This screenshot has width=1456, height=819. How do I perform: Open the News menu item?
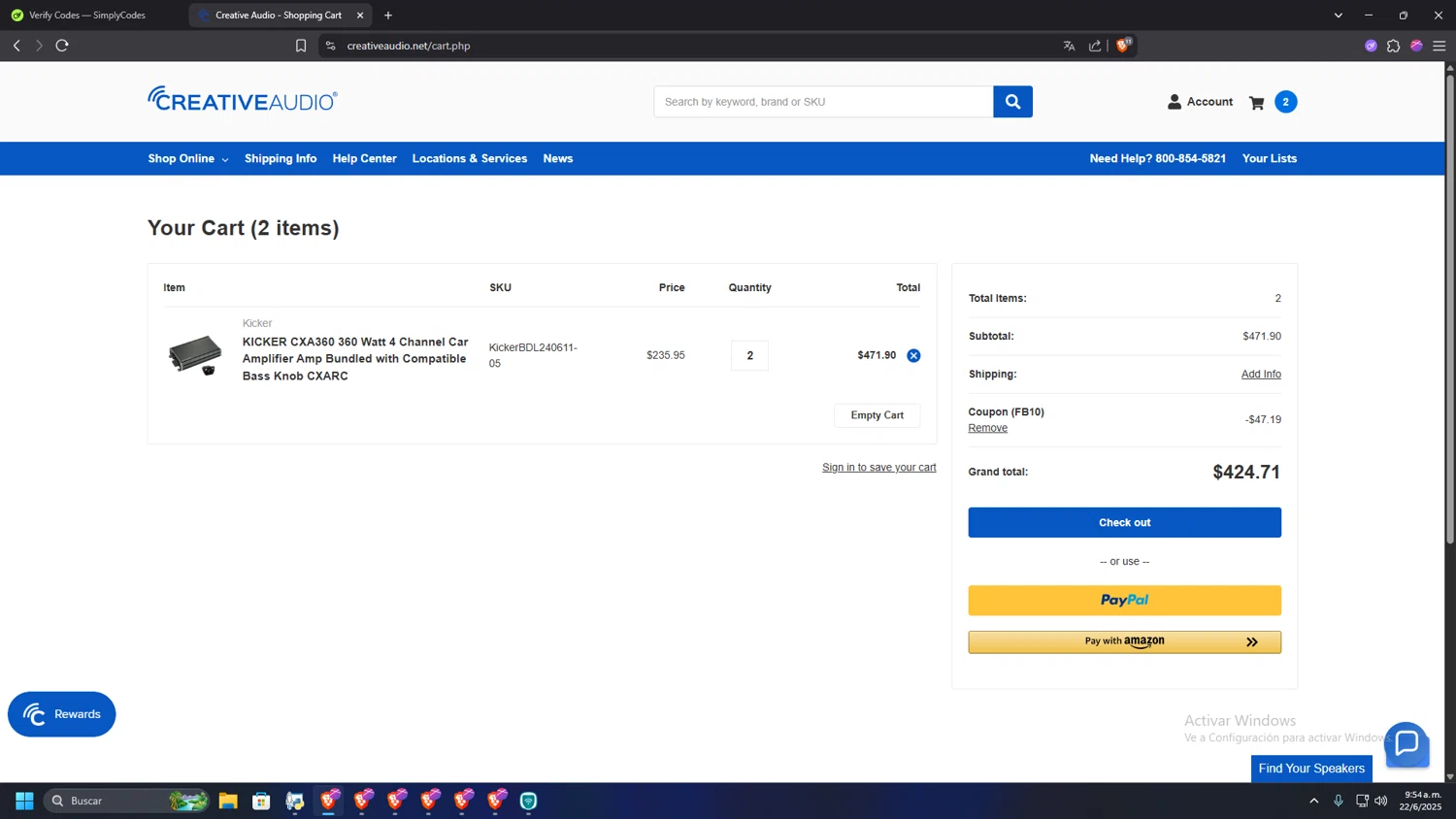point(558,159)
